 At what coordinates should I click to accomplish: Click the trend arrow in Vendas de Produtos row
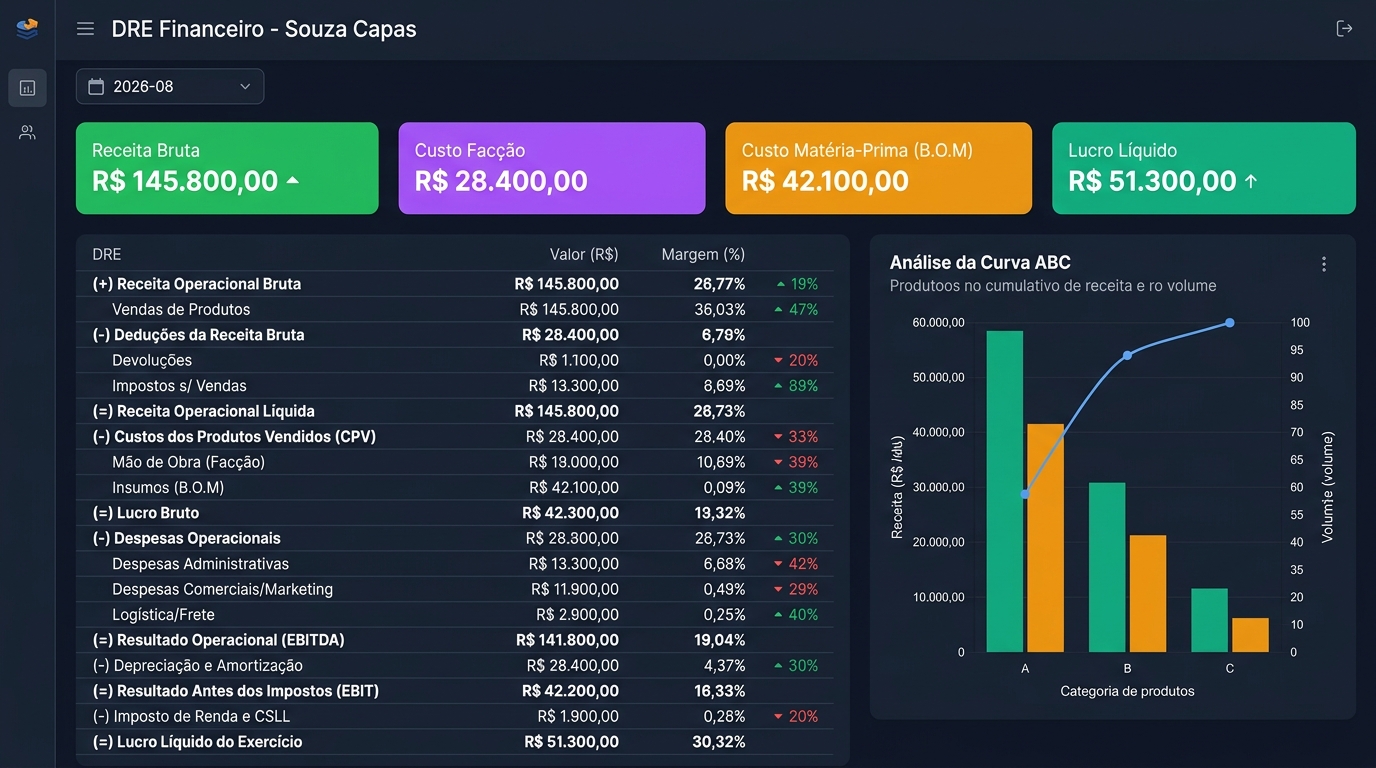778,310
